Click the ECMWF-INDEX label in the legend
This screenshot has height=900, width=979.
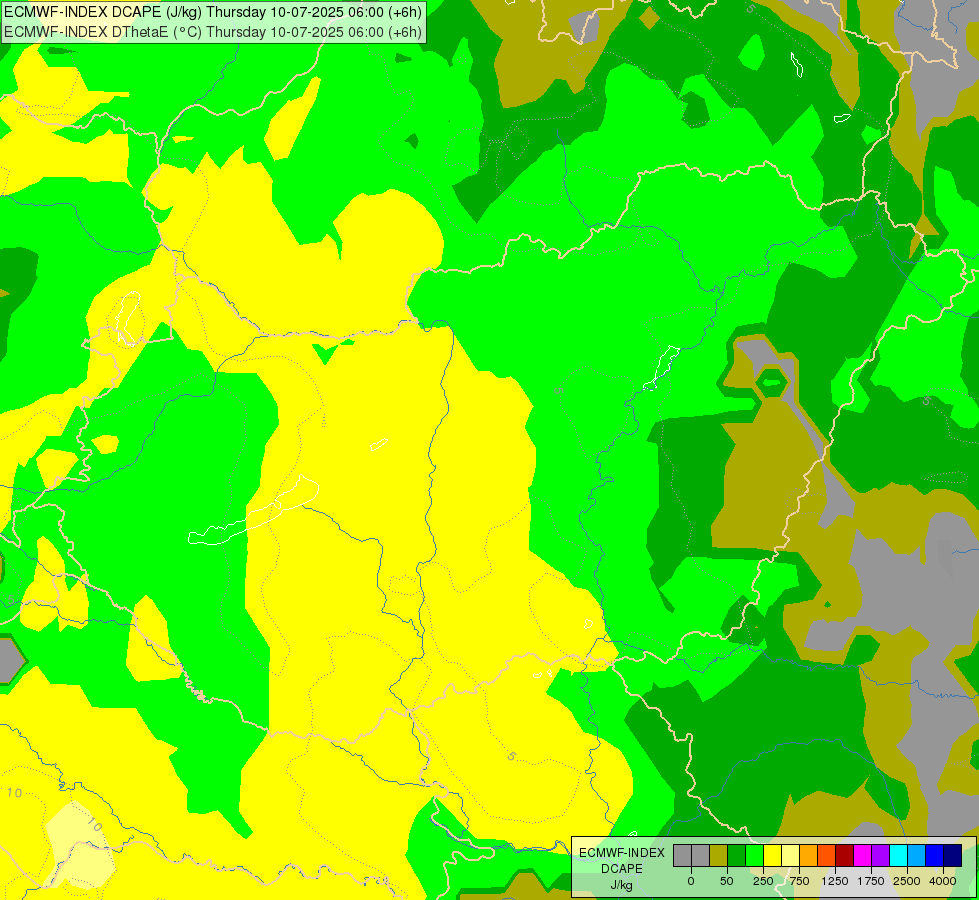(x=622, y=853)
